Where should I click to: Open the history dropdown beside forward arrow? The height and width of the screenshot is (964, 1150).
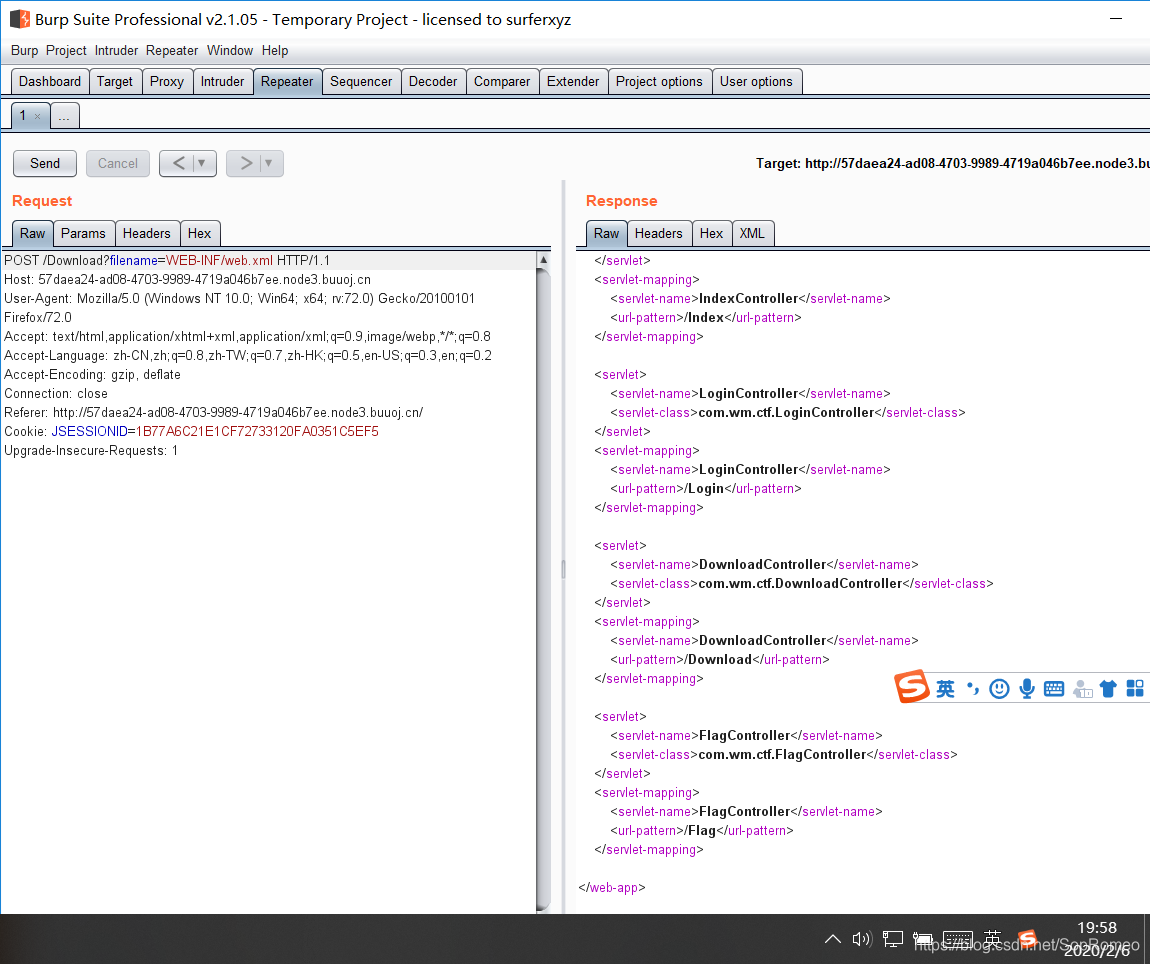click(269, 163)
